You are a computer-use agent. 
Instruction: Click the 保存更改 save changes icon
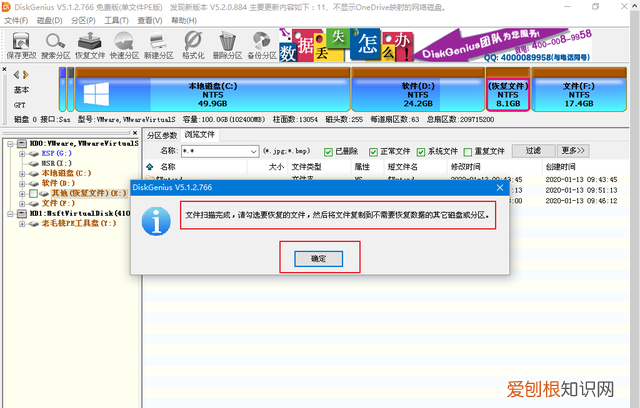coord(21,45)
